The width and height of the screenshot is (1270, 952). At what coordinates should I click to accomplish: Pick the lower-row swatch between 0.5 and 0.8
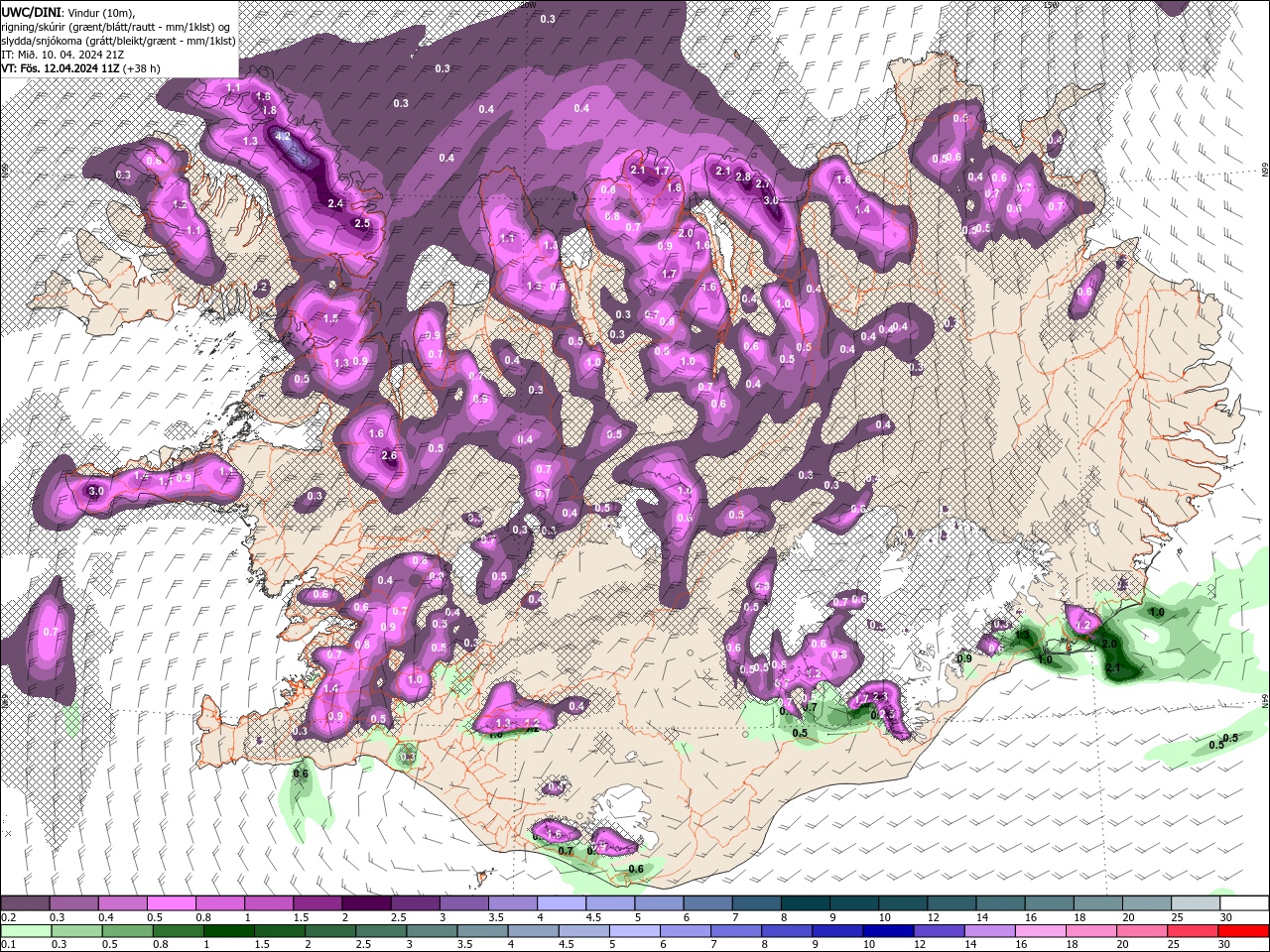point(126,931)
